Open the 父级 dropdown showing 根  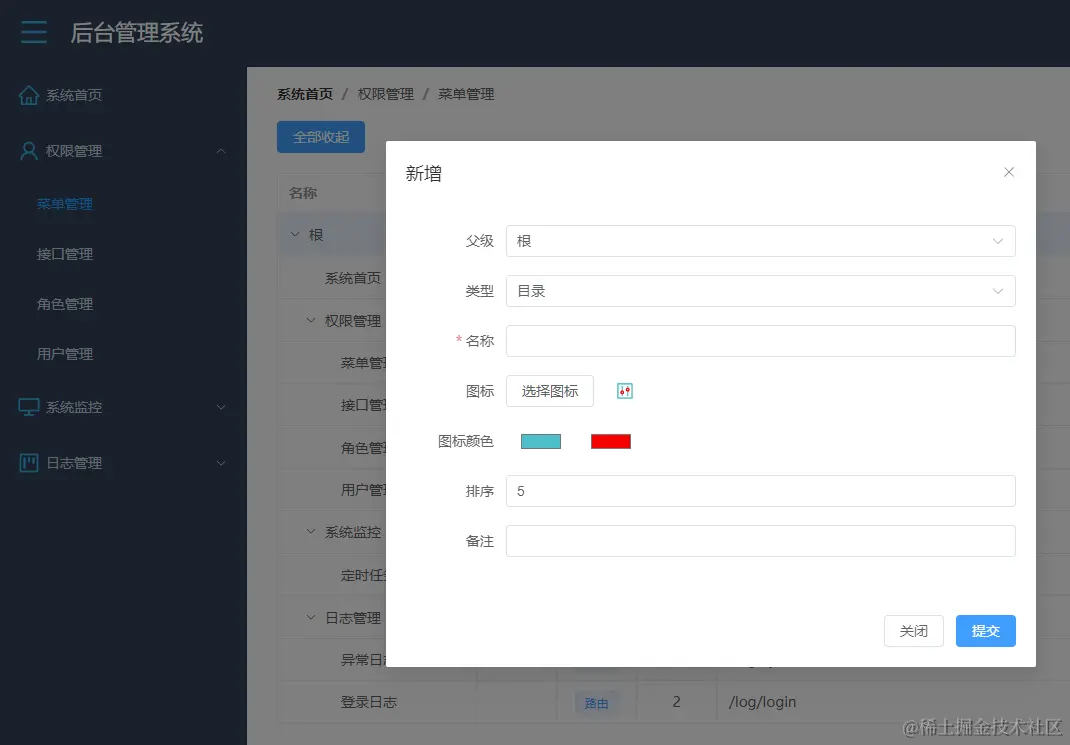coord(760,241)
